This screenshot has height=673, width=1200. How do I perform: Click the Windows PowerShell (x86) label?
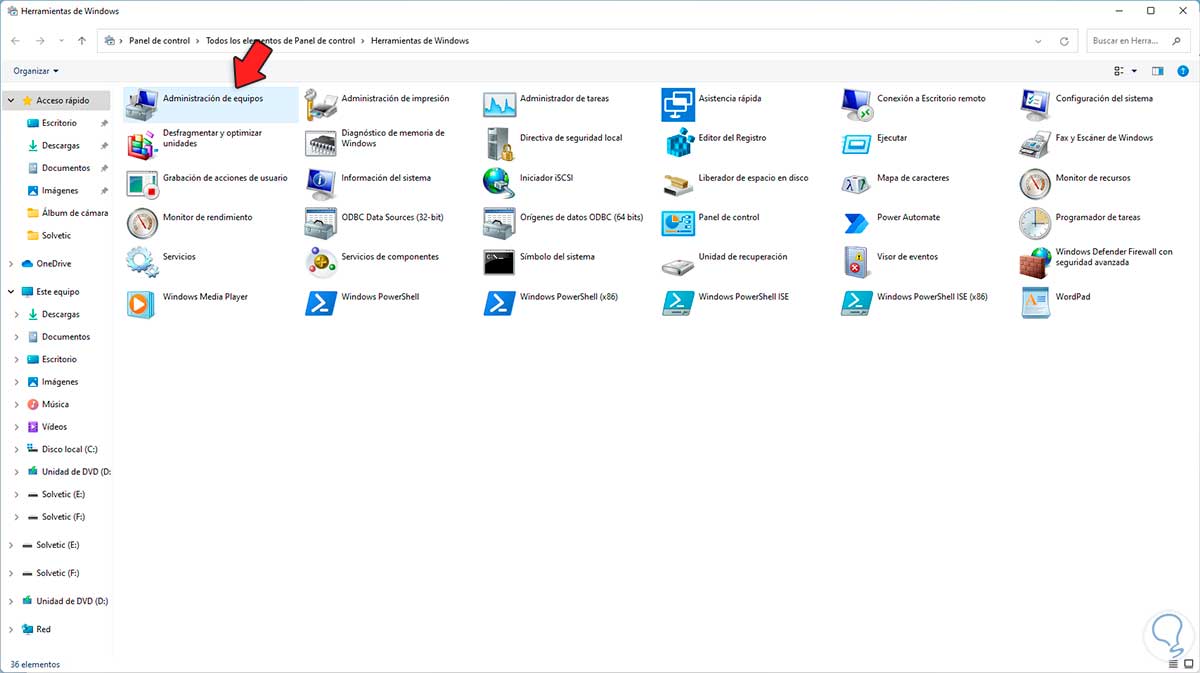coord(569,297)
